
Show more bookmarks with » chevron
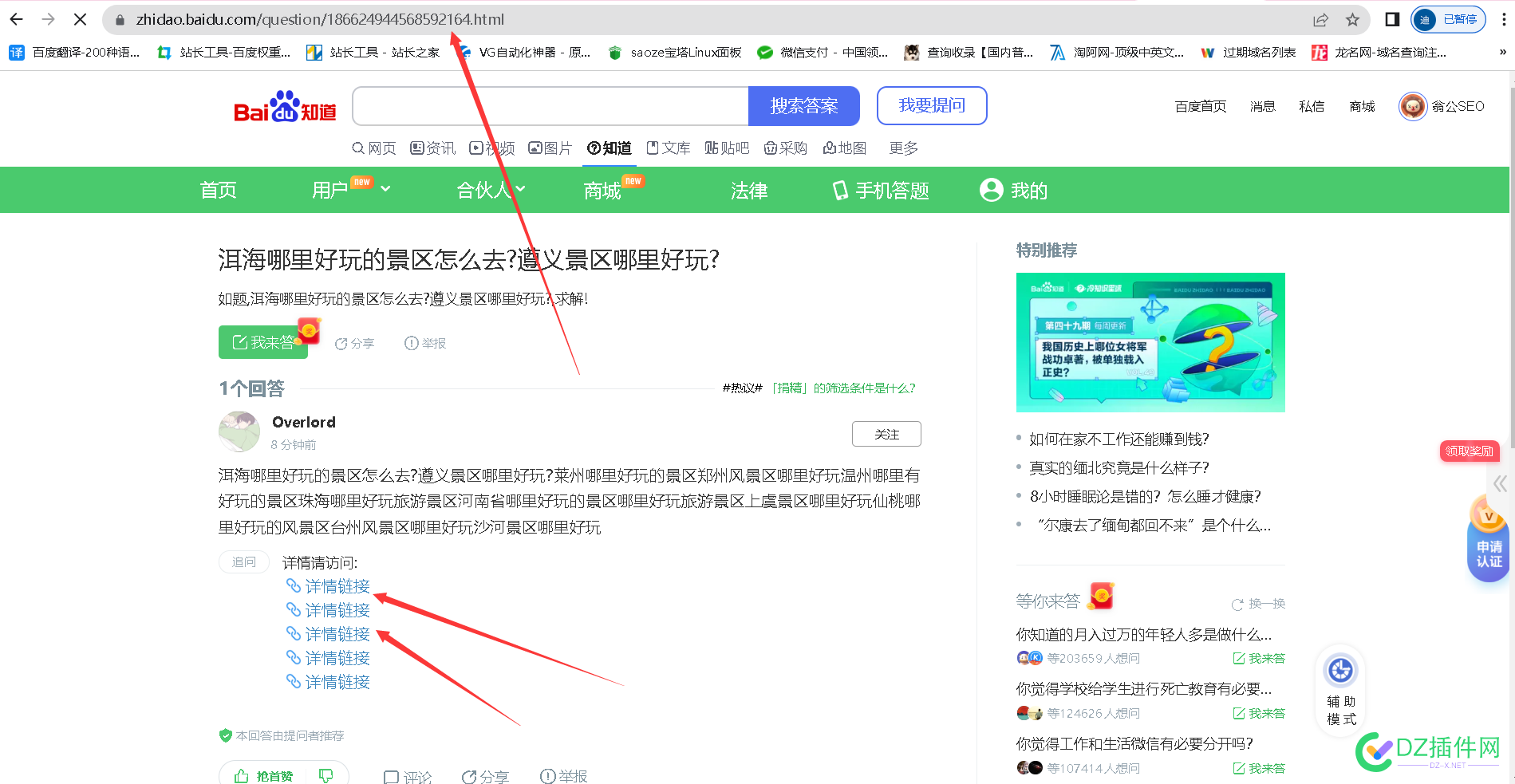click(1502, 53)
